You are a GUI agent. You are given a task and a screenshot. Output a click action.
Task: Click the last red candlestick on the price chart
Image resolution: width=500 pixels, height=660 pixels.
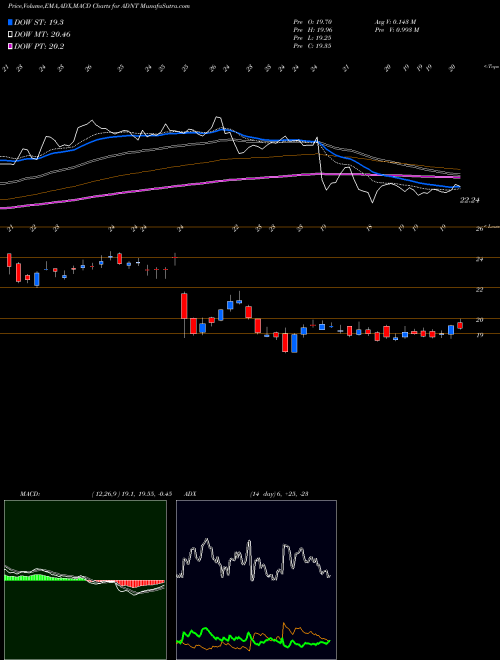pos(460,325)
